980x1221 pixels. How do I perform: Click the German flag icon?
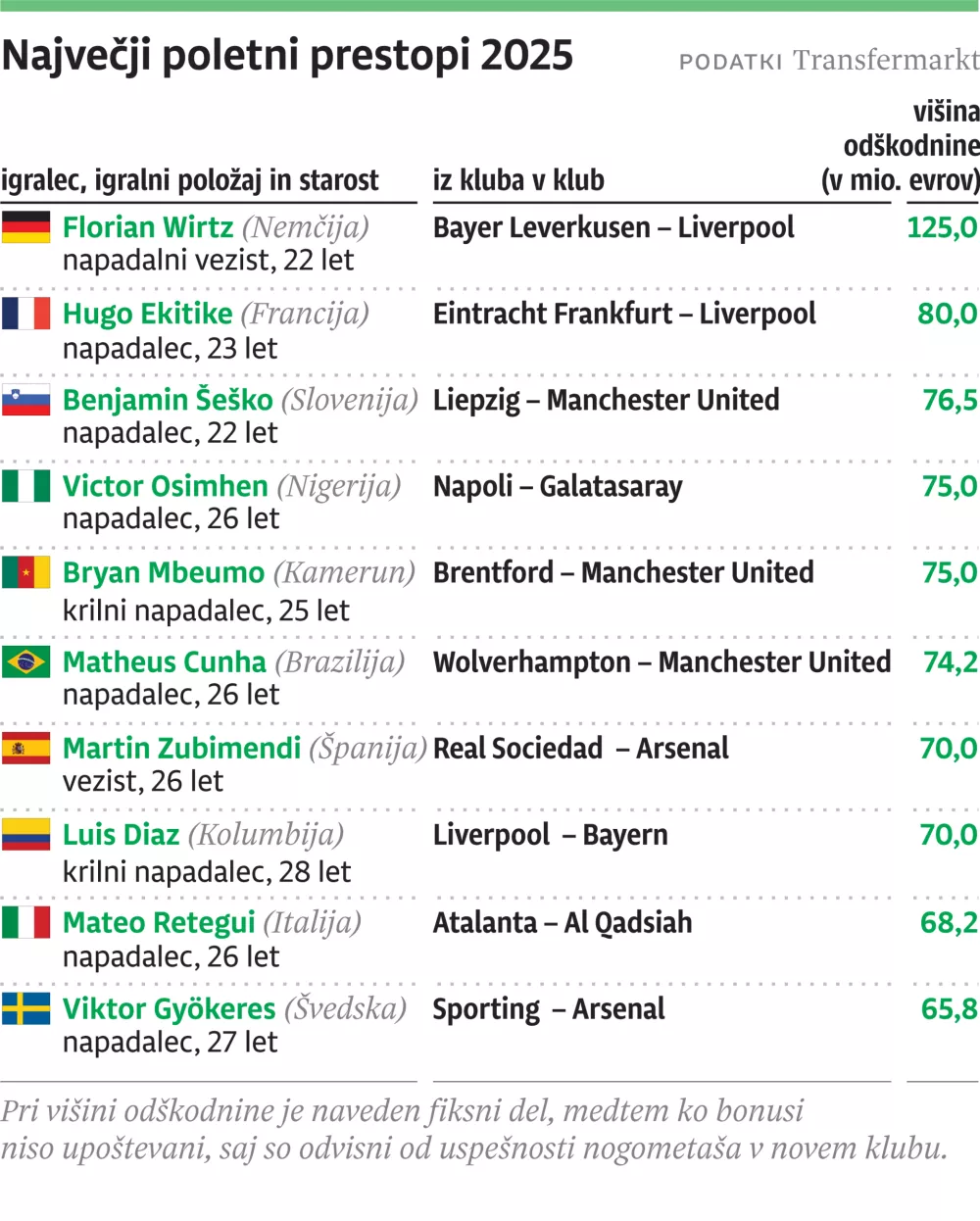pos(25,227)
